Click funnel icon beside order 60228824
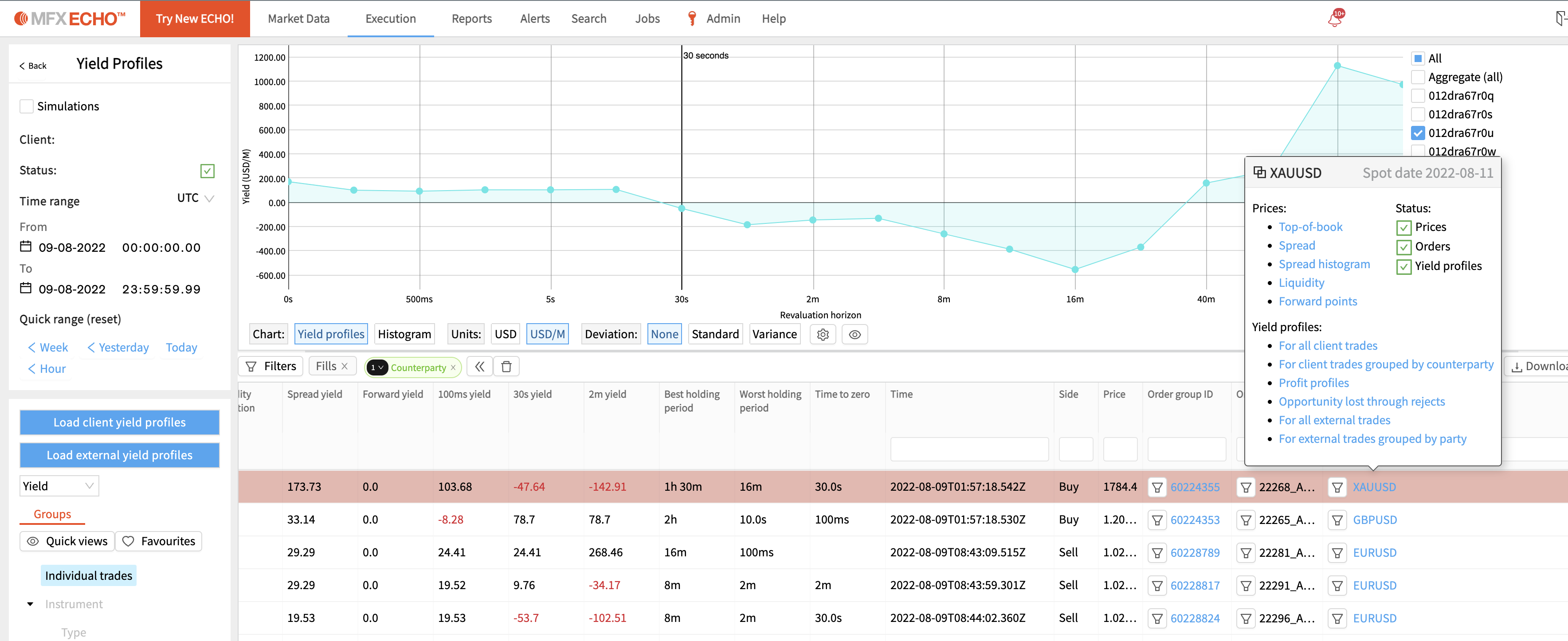This screenshot has width=1568, height=641. [x=1157, y=618]
